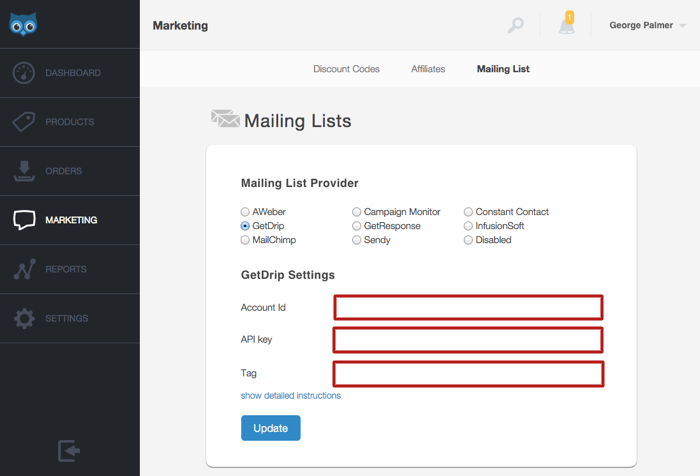Choose GetResponse as provider

(x=357, y=226)
